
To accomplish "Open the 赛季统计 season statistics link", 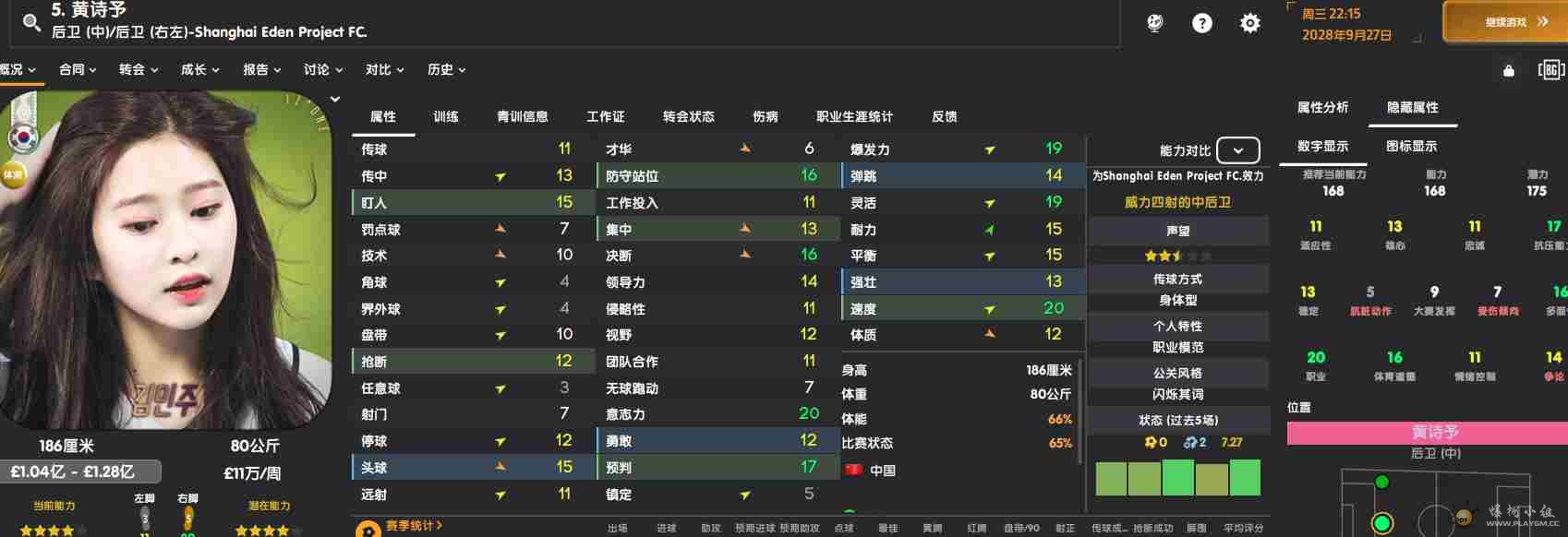I will coord(414,525).
